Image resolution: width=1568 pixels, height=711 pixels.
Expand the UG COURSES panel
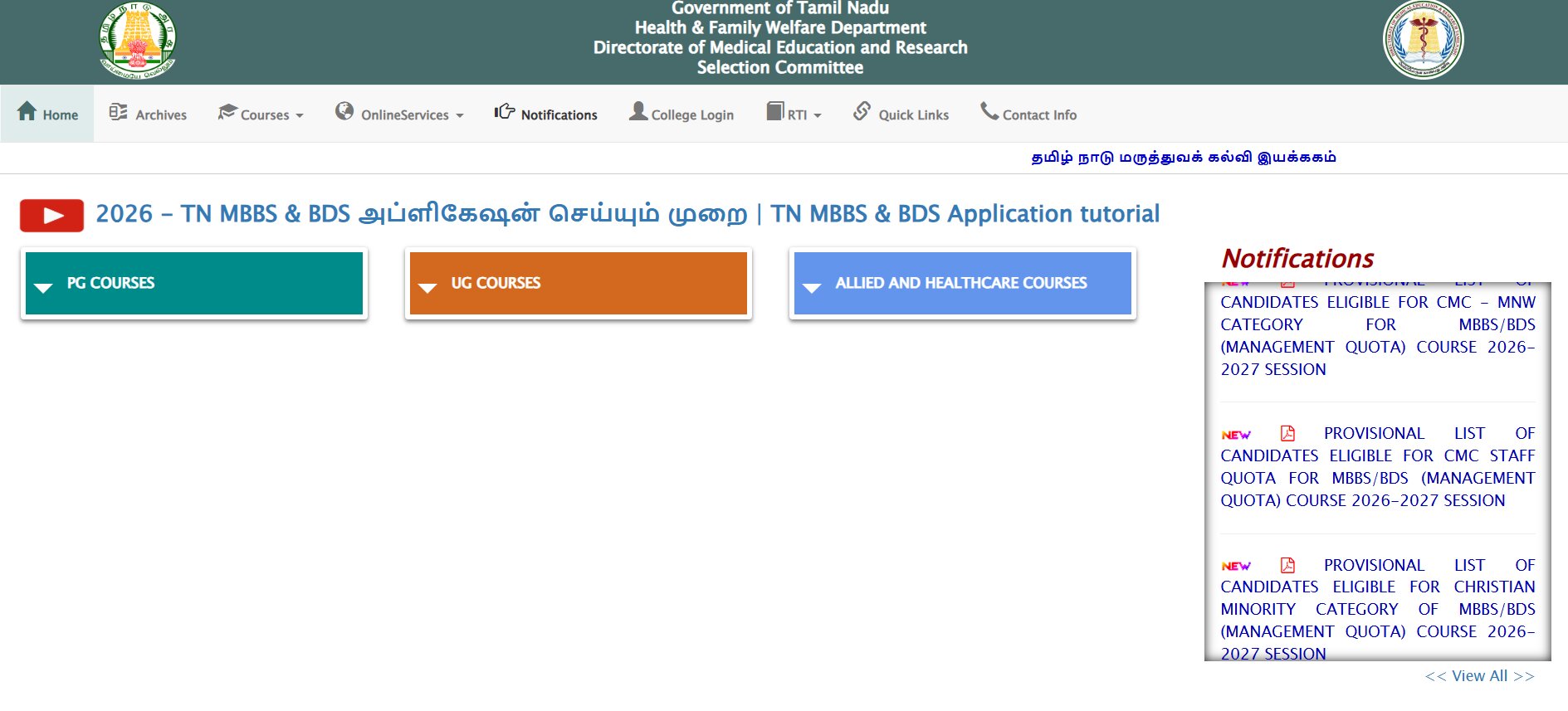click(579, 283)
